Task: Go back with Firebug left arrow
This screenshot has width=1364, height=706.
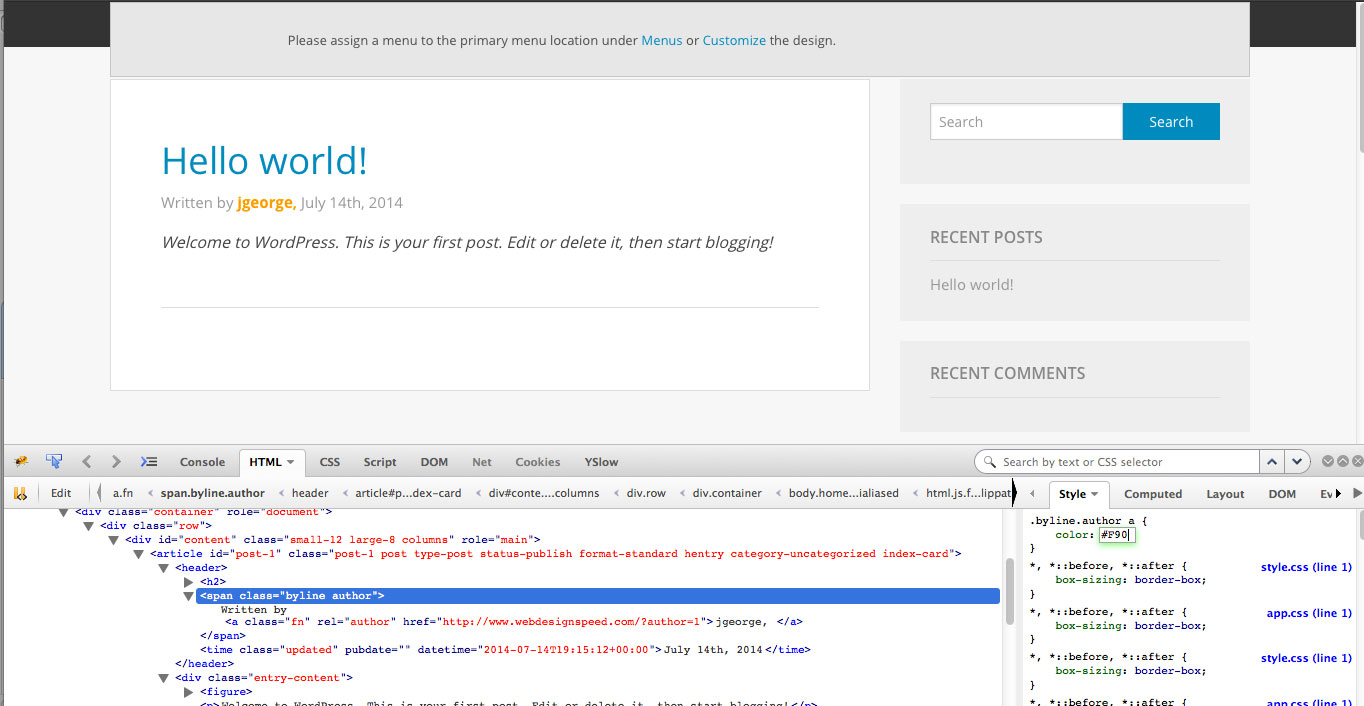Action: [87, 461]
